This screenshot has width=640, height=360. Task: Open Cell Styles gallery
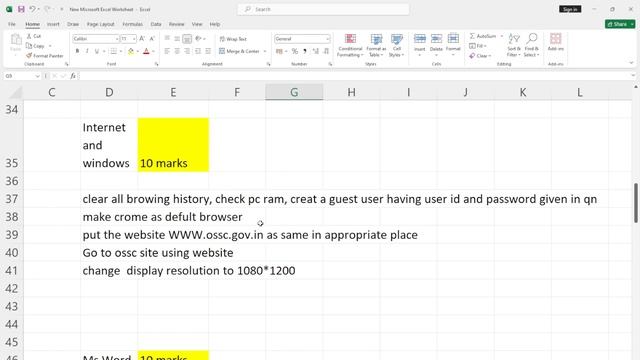click(x=396, y=45)
